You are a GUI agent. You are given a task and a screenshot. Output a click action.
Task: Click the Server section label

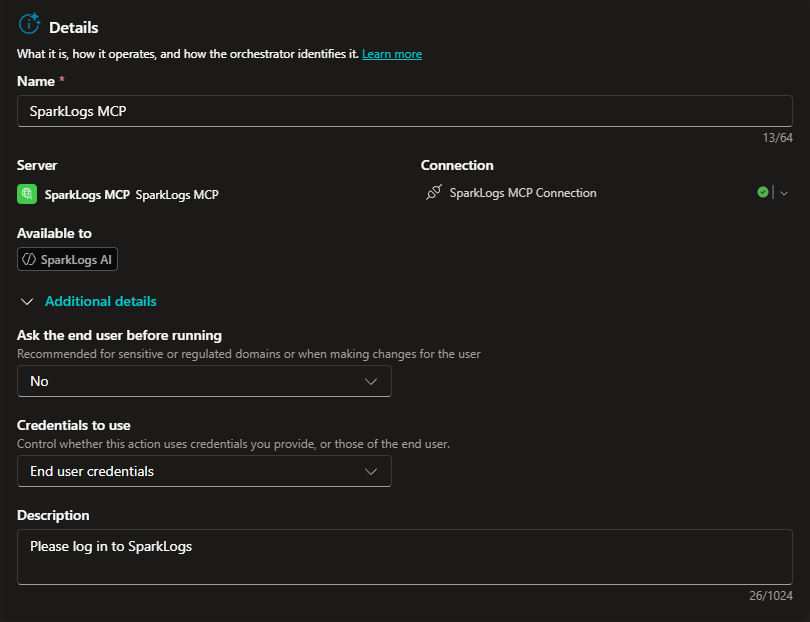[x=37, y=165]
